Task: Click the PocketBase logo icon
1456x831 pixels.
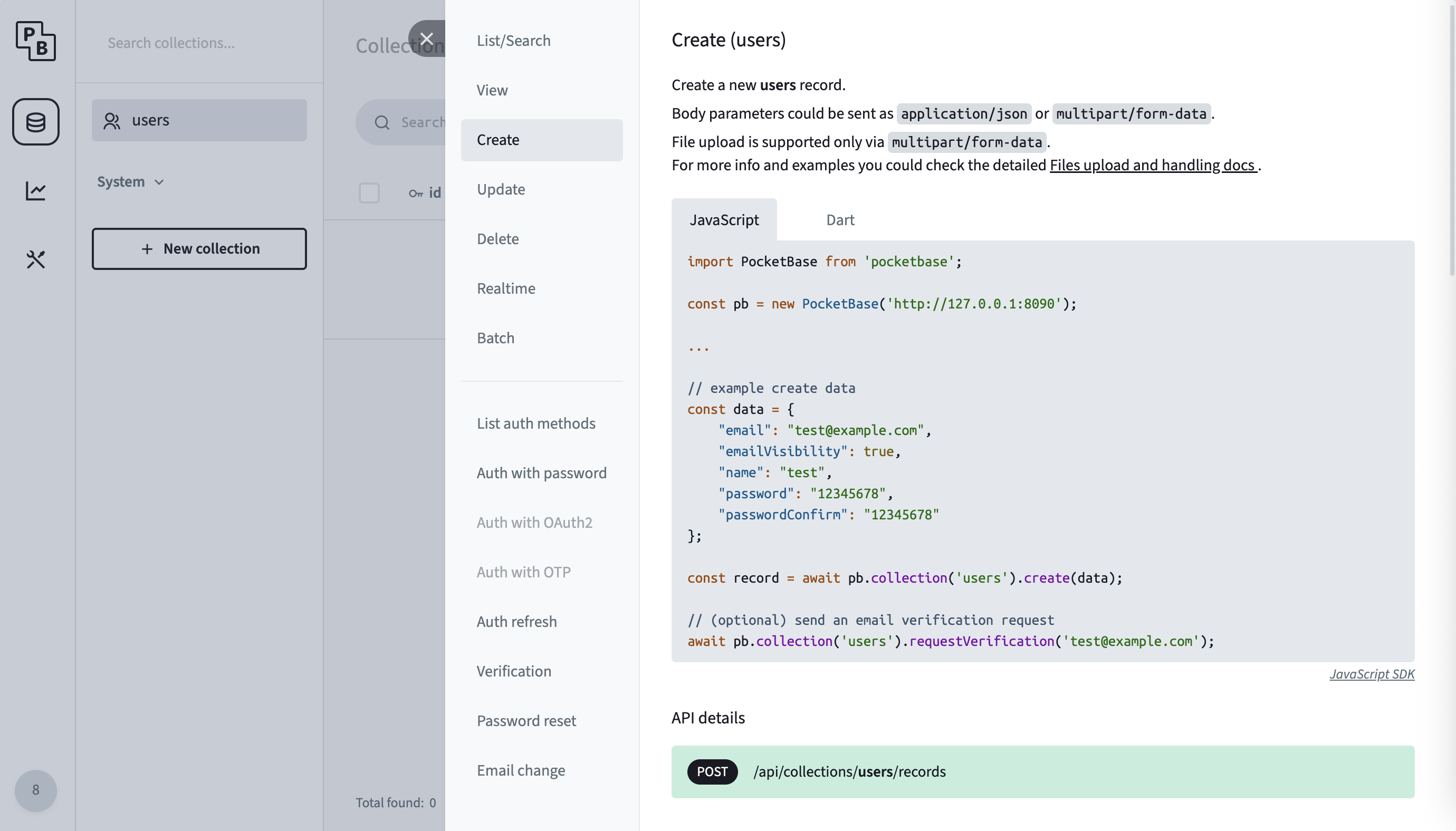Action: pyautogui.click(x=35, y=41)
